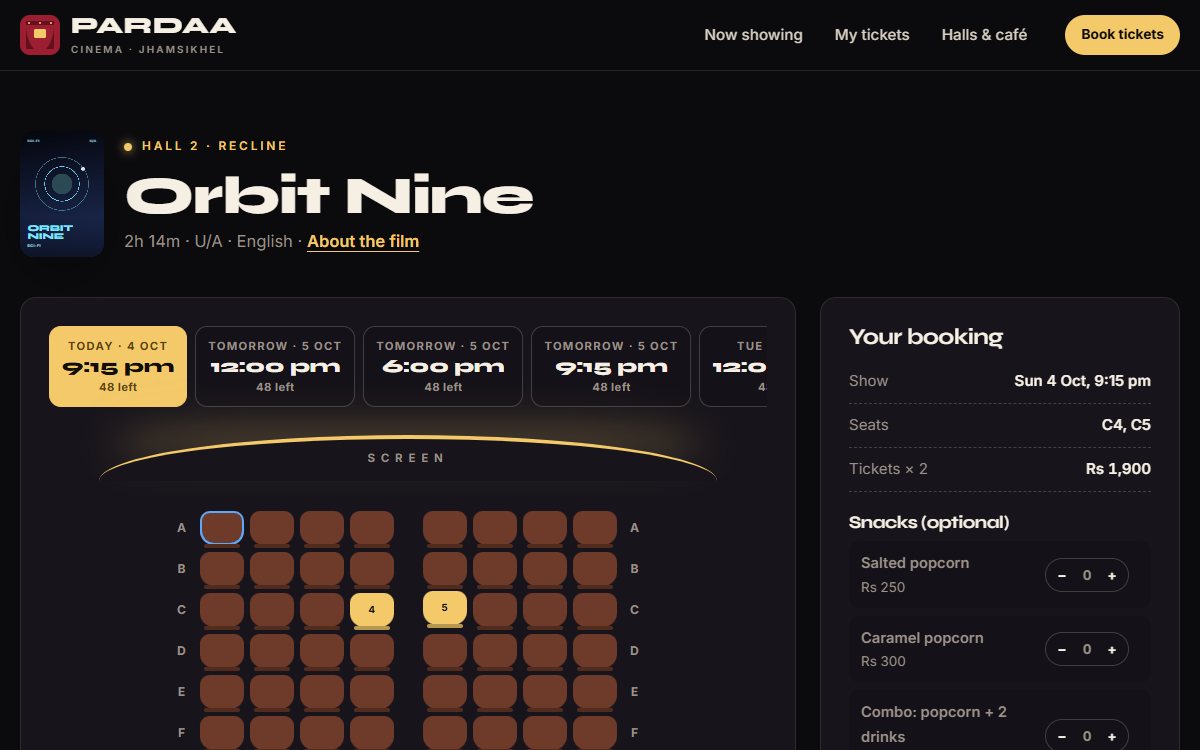Decrease Combo popcorn + 2 drinks quantity
This screenshot has height=750, width=1200.
click(x=1062, y=737)
